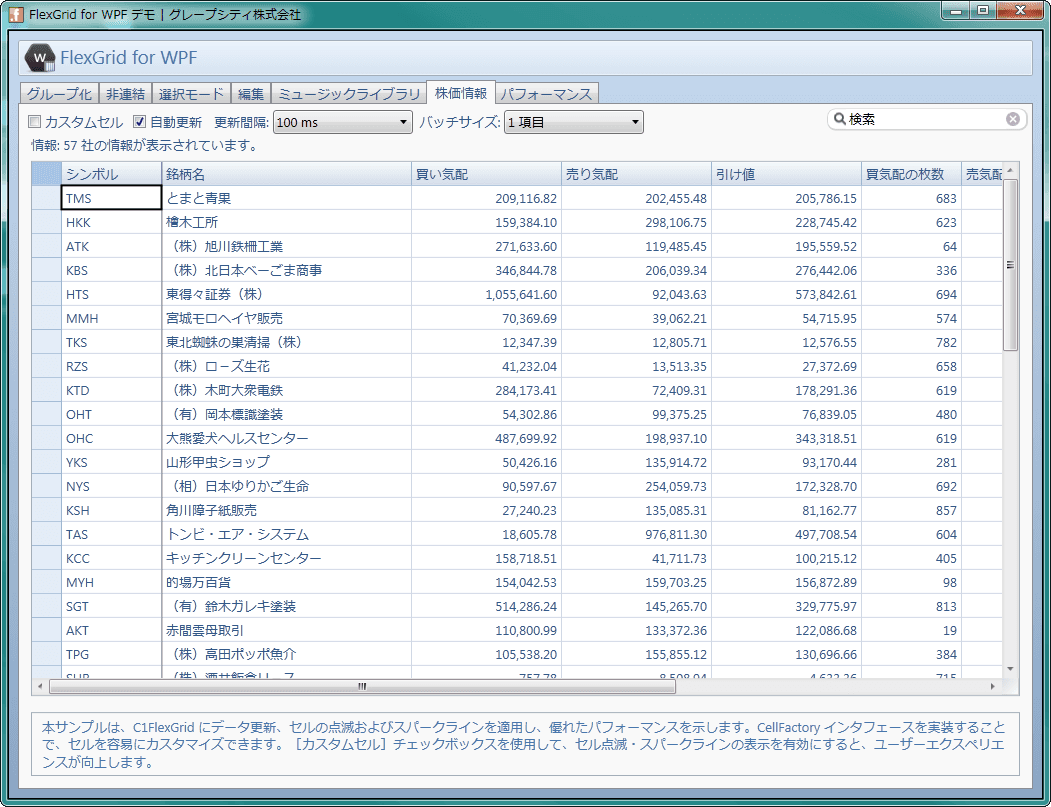Select the 東北蜘蛛の巣清掃（株） cell
The image size is (1051, 807).
(x=286, y=343)
